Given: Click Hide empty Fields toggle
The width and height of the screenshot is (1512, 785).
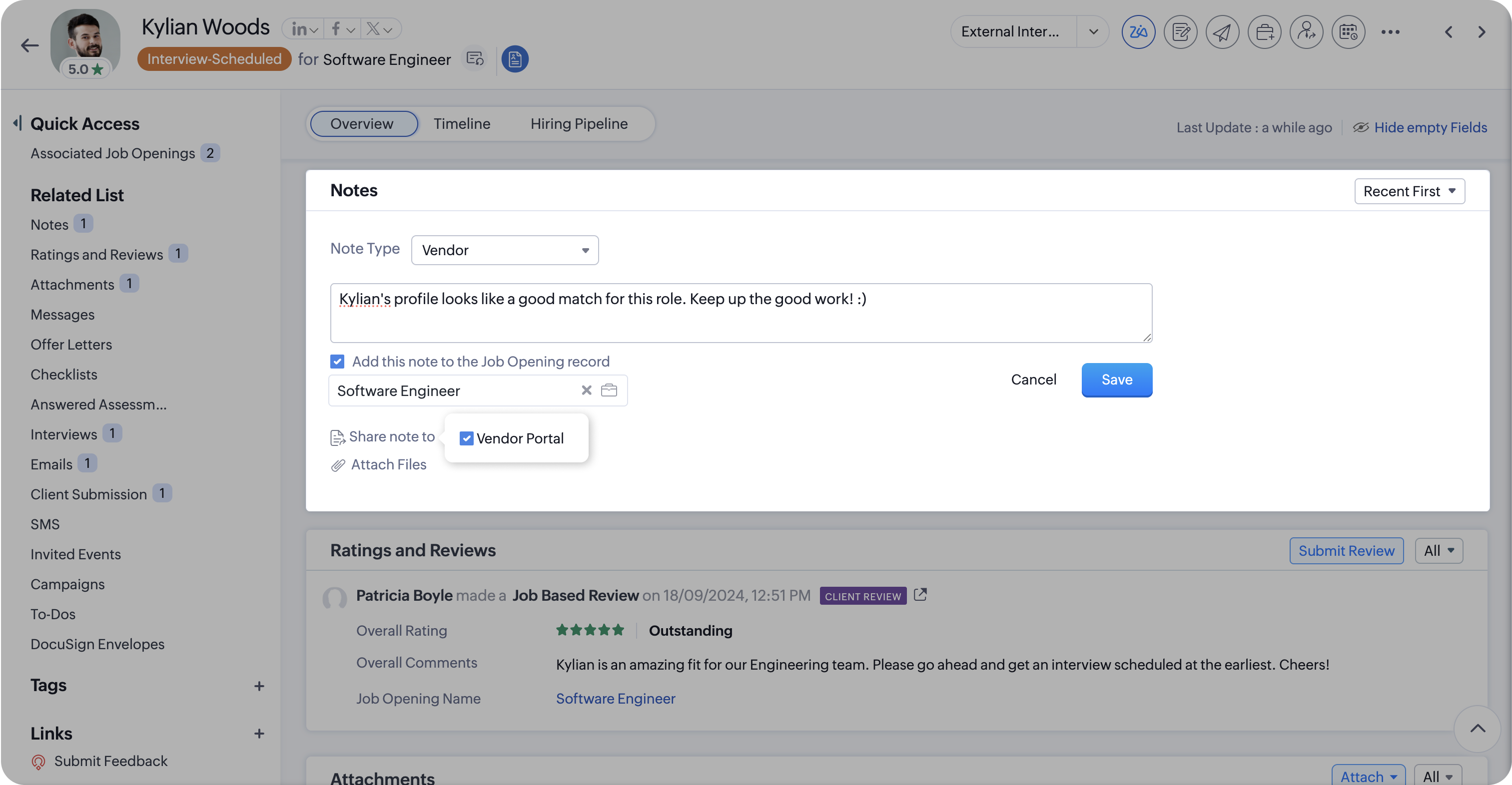Looking at the screenshot, I should coord(1430,127).
